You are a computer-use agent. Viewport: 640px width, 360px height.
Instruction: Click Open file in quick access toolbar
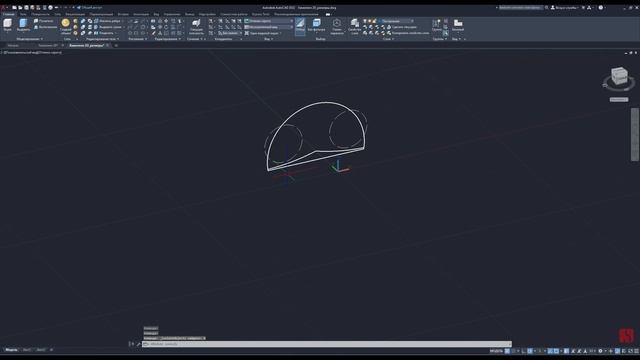(20, 7)
